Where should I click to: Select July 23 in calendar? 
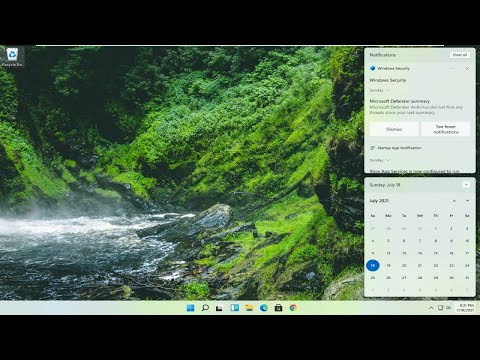(x=451, y=265)
